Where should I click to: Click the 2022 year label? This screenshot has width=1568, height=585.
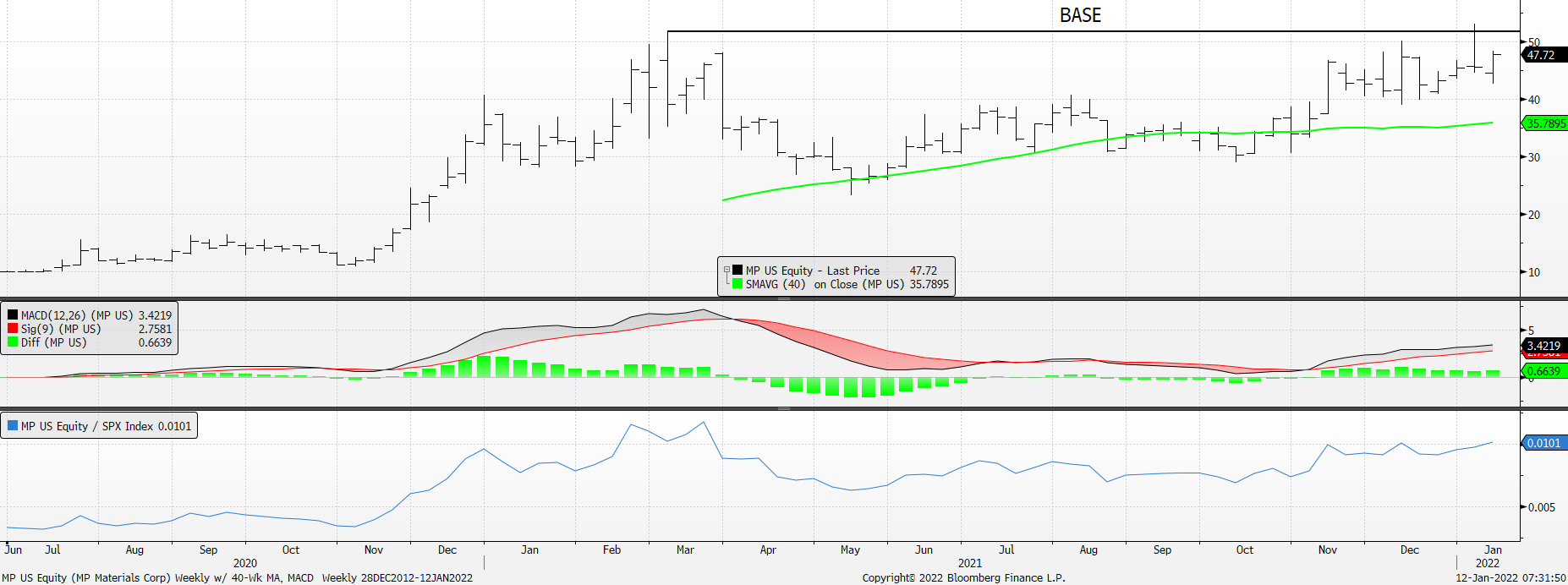click(x=1488, y=563)
